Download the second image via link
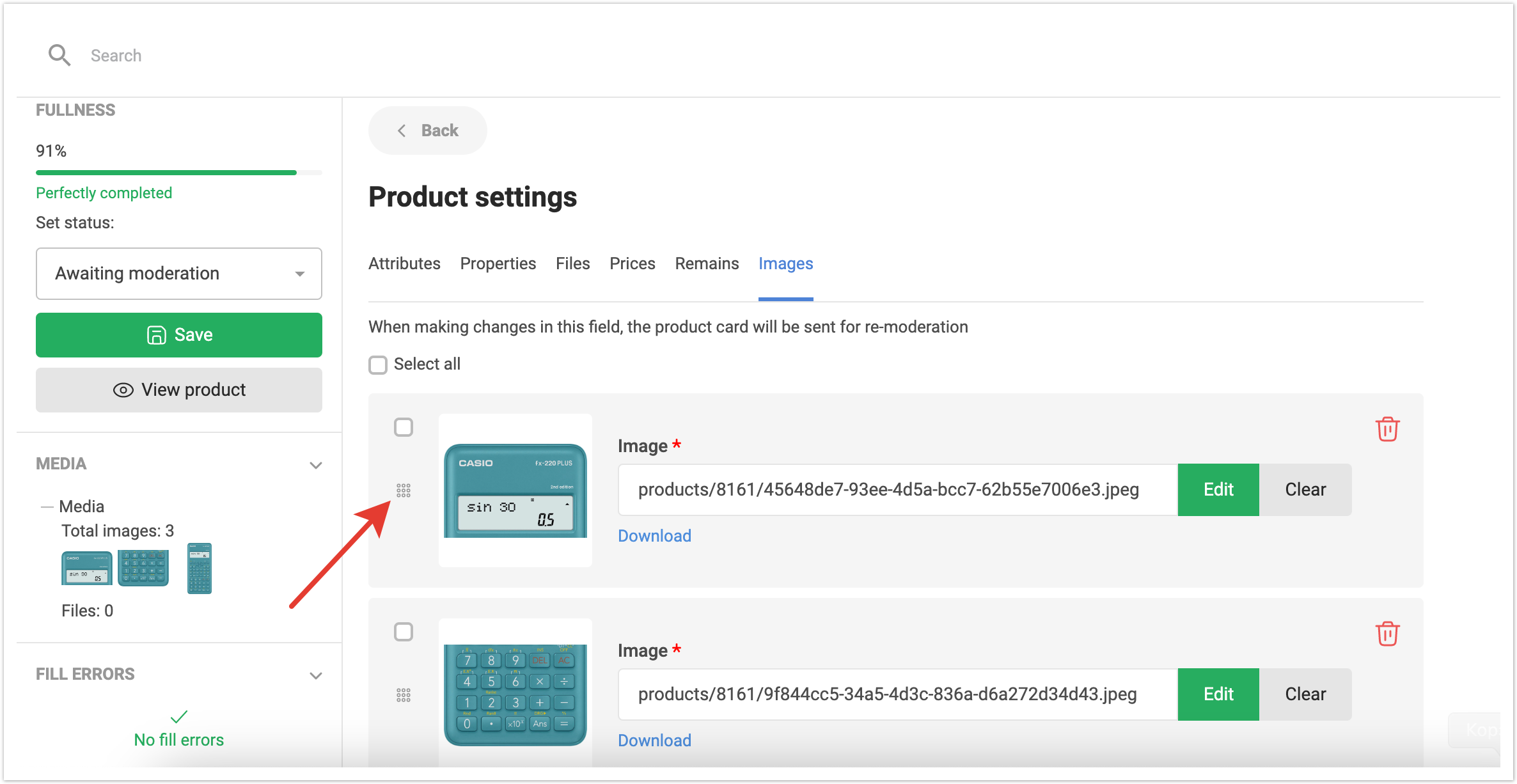 [654, 741]
